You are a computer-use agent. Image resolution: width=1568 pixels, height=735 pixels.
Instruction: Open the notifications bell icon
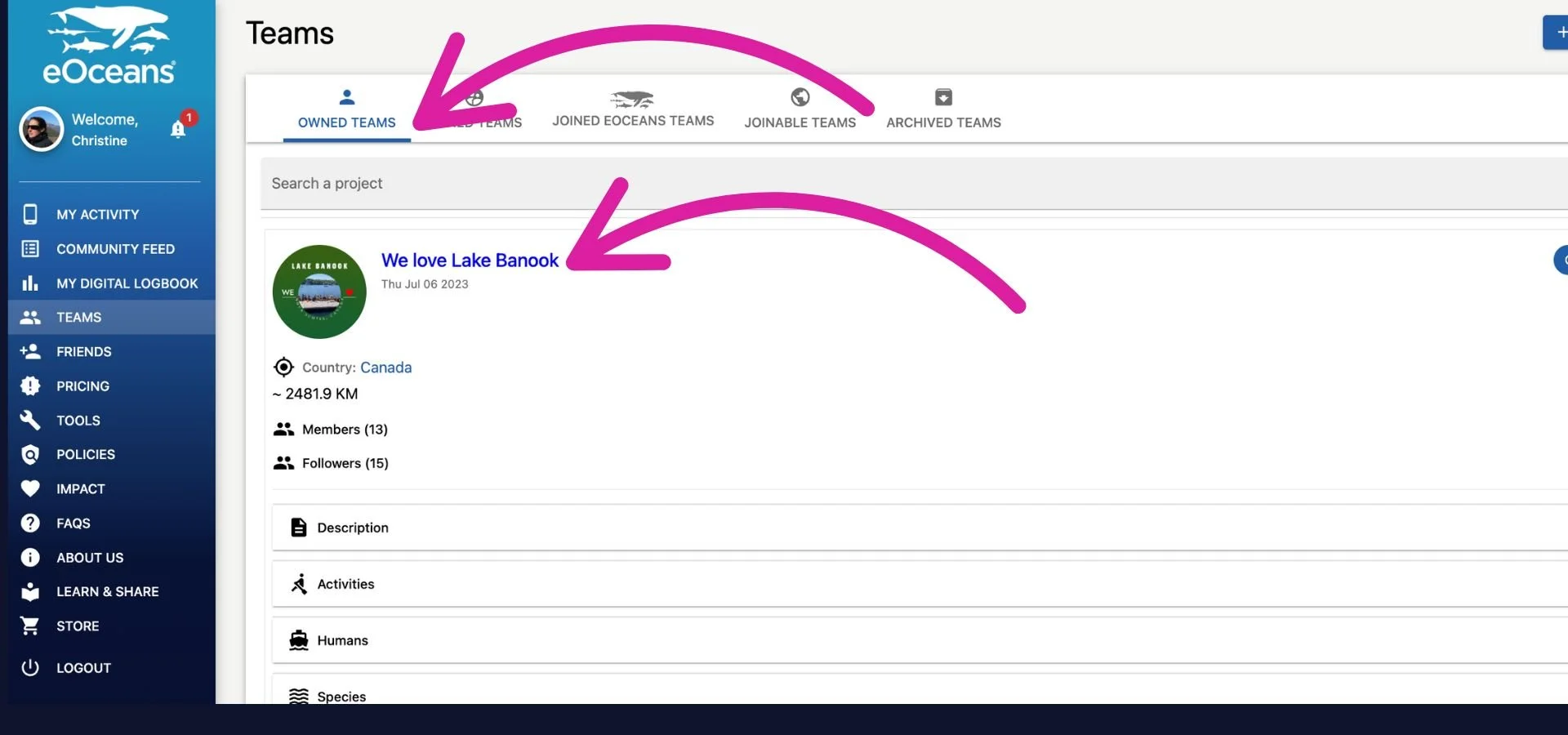(x=178, y=129)
